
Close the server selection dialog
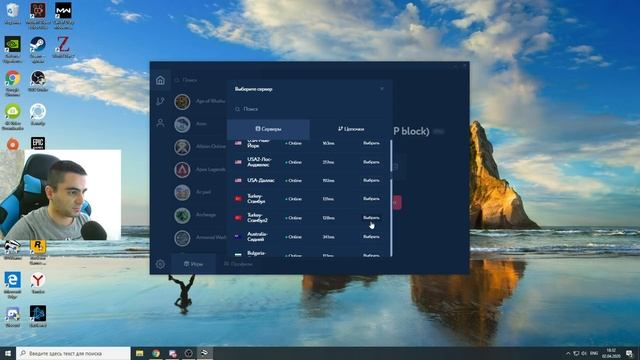click(x=382, y=89)
